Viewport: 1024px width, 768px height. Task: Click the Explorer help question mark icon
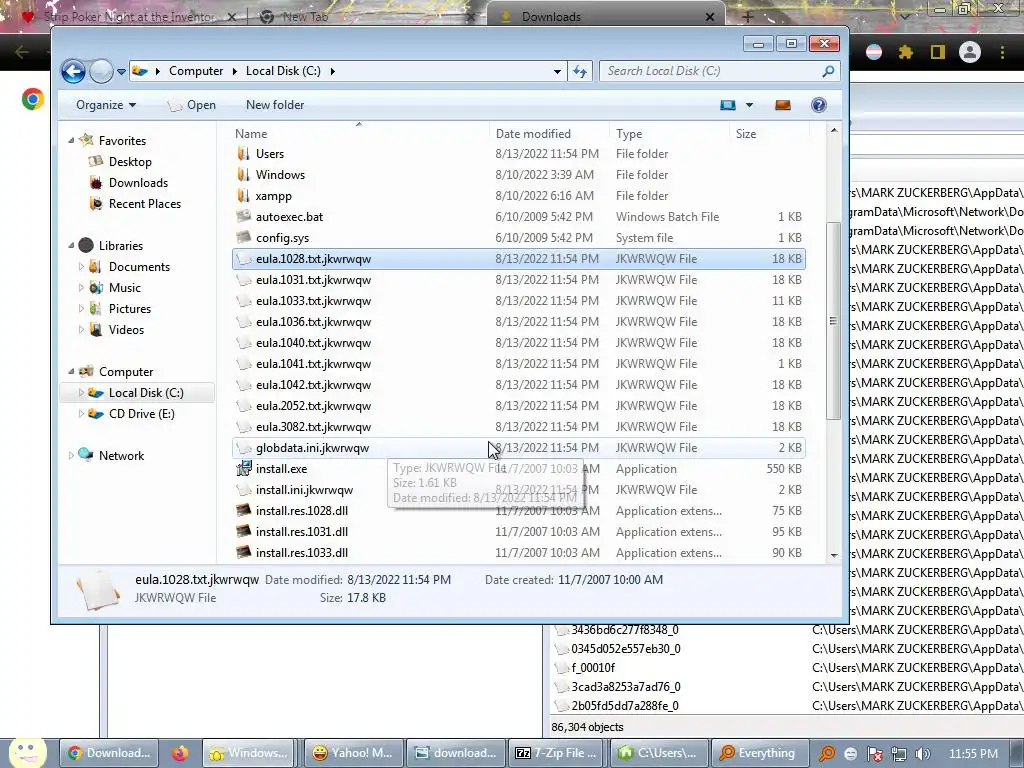click(818, 105)
